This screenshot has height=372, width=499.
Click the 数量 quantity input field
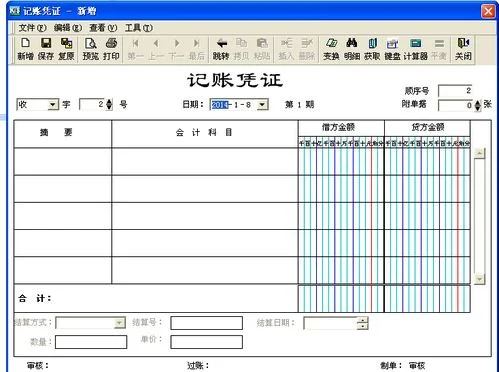[x=91, y=342]
